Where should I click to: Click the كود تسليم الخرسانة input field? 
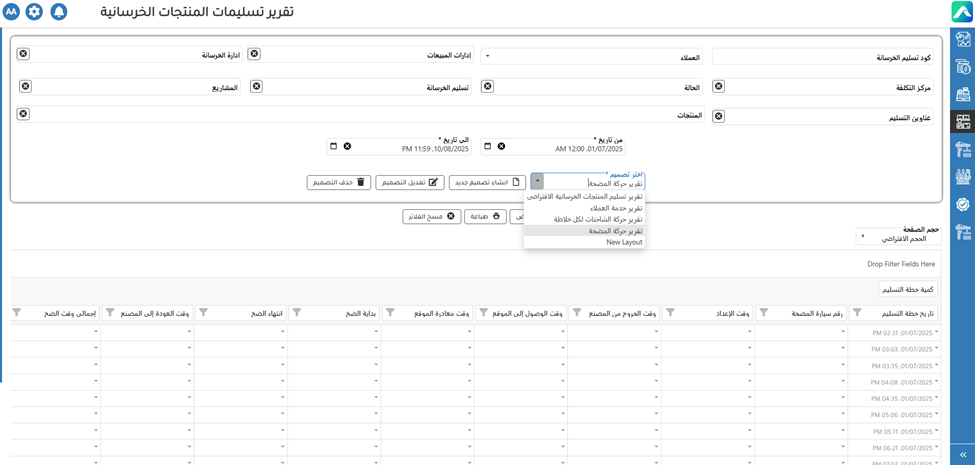coord(820,58)
